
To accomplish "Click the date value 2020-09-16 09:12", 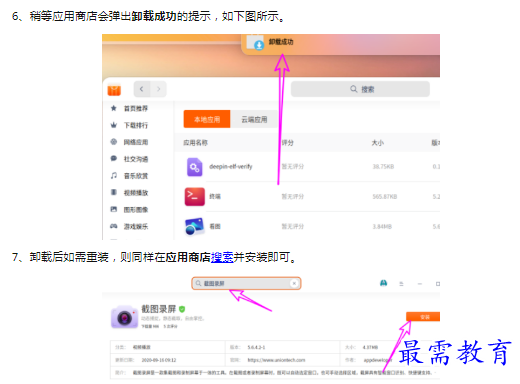I will tap(159, 360).
